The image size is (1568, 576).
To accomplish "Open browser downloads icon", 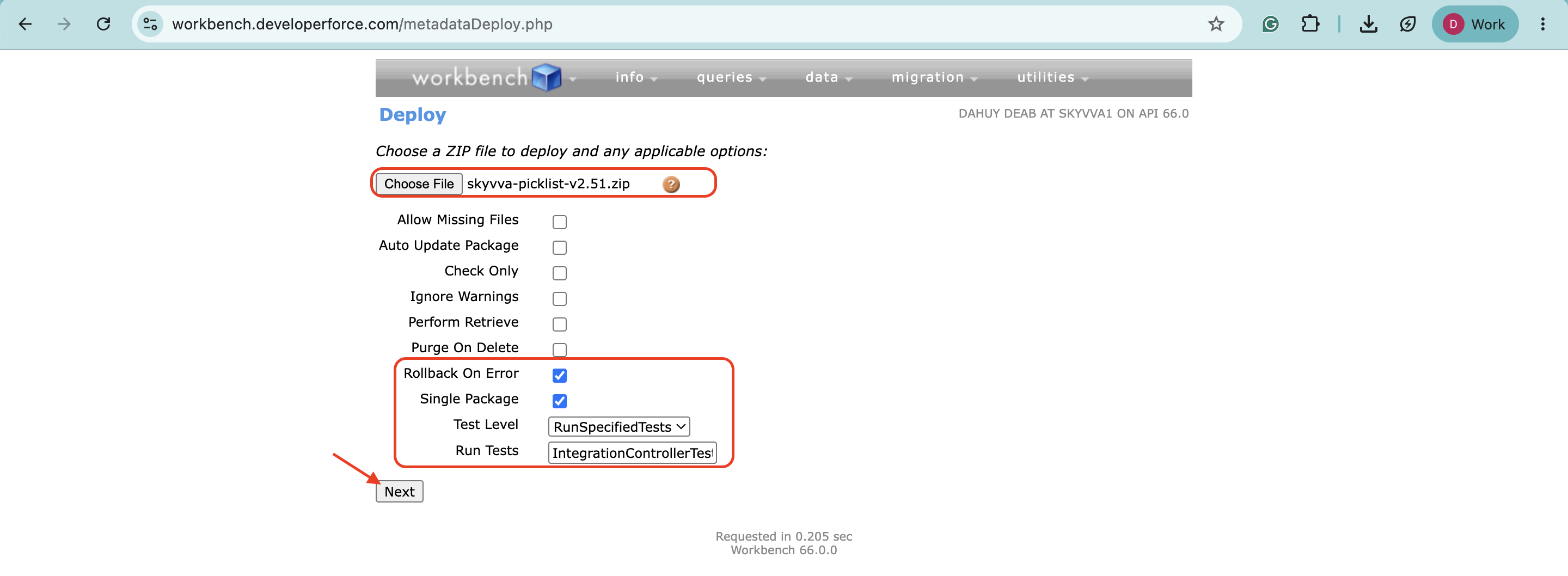I will 1368,24.
